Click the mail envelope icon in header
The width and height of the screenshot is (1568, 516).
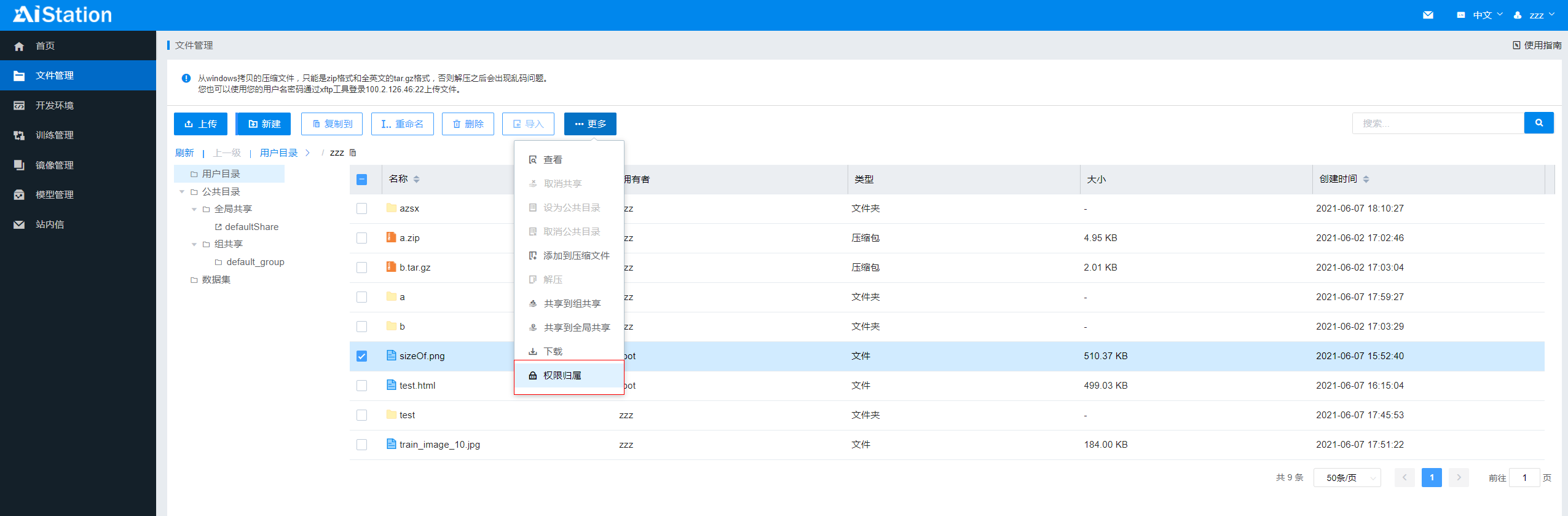1428,15
